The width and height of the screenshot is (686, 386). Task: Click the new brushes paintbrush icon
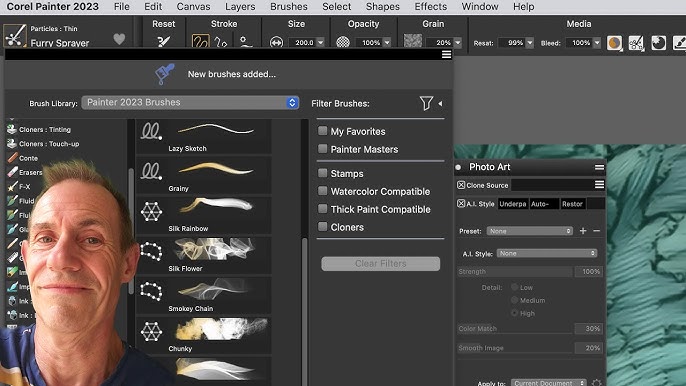point(164,74)
